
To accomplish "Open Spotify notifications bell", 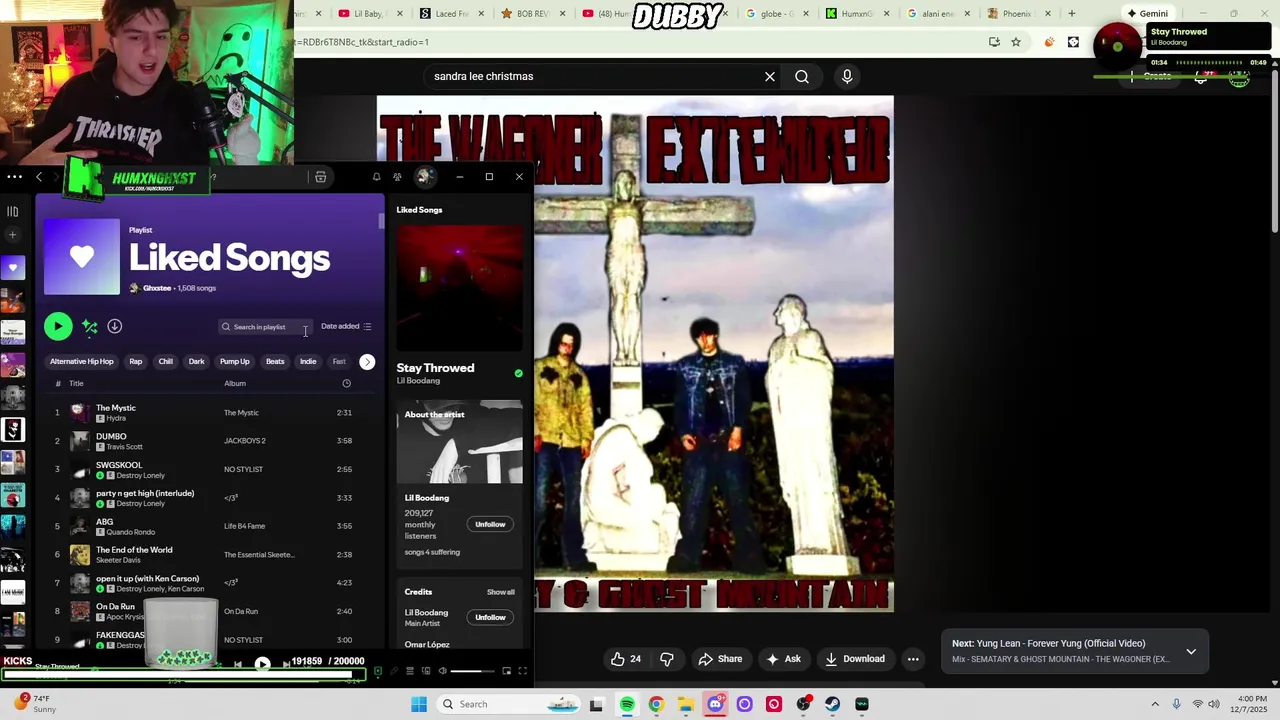I will pos(376,177).
